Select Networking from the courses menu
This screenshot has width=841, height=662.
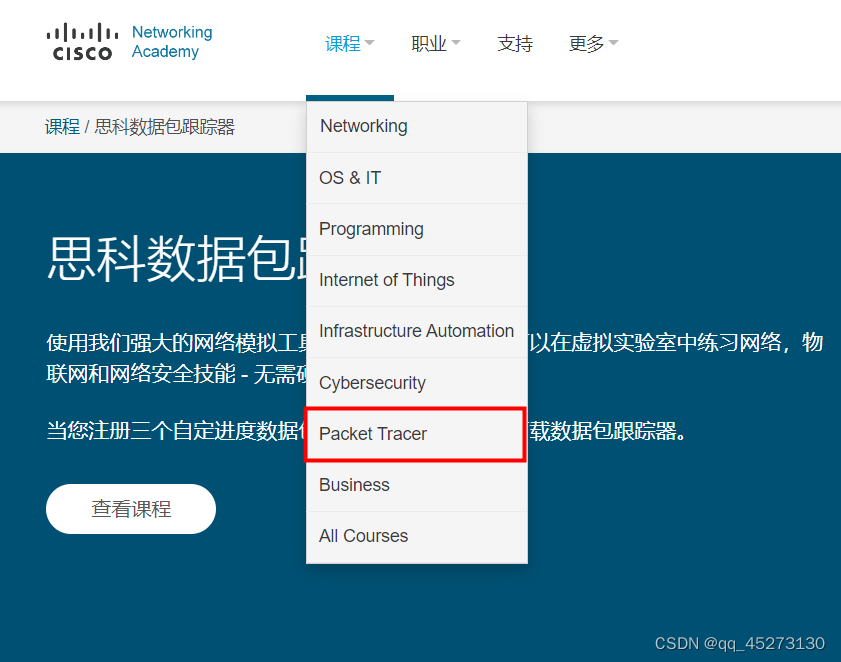[417, 127]
